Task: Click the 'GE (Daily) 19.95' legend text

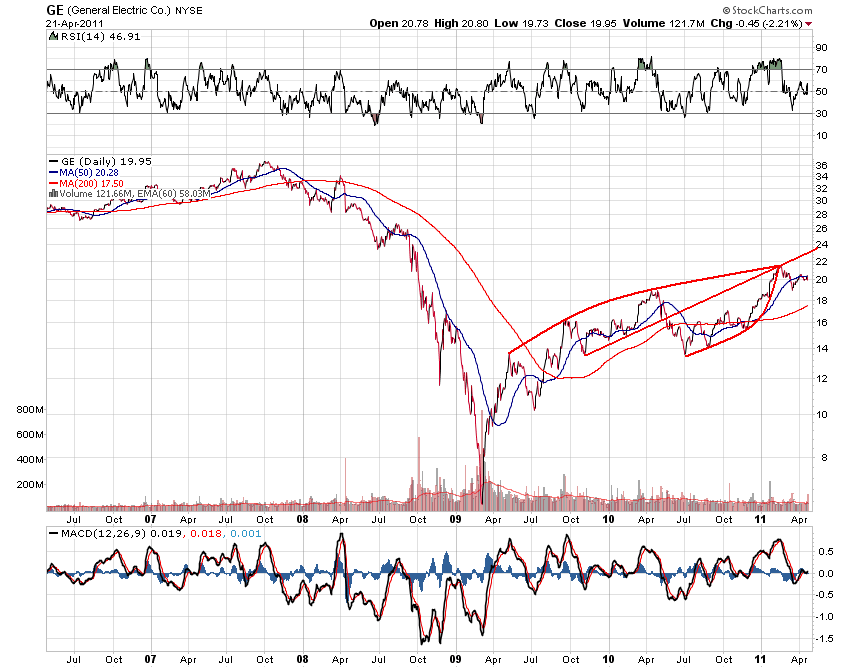Action: (106, 161)
